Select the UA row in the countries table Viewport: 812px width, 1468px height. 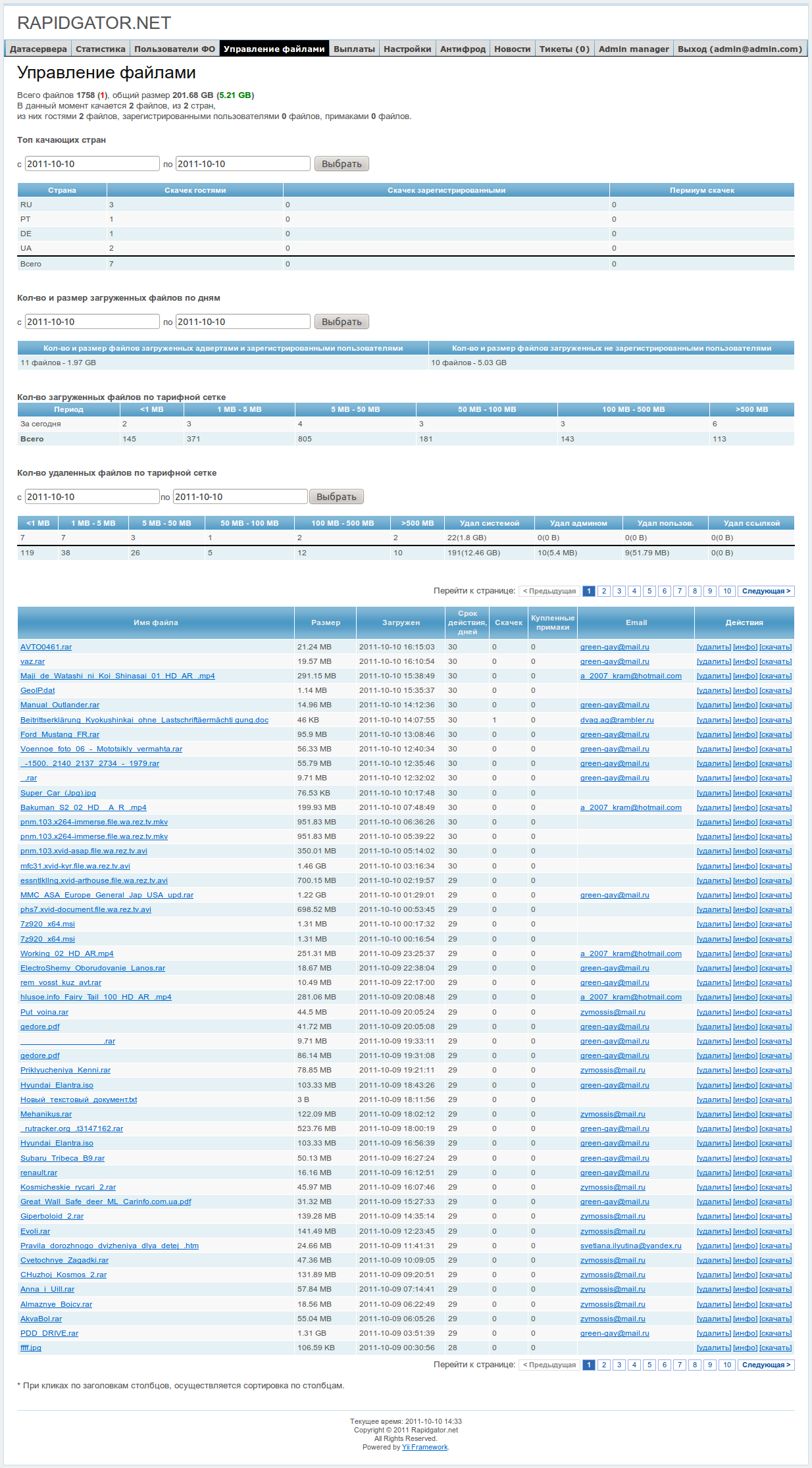tap(406, 248)
